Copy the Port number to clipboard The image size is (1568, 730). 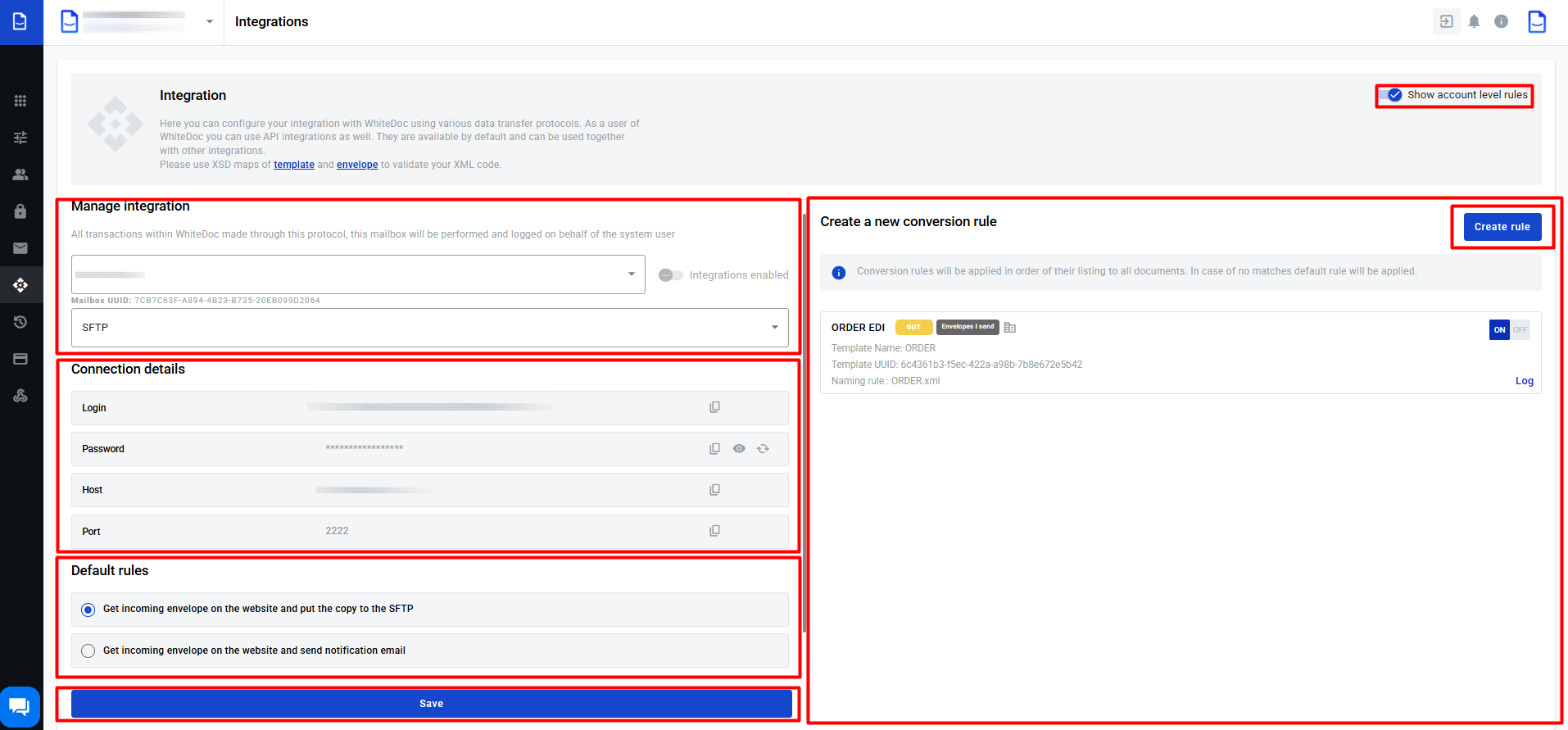[714, 531]
